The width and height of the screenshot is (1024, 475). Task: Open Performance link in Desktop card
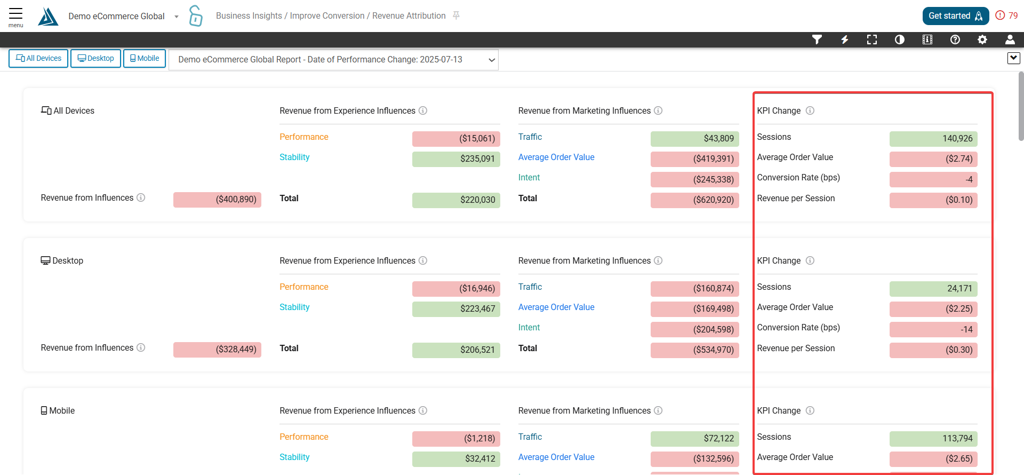point(304,287)
